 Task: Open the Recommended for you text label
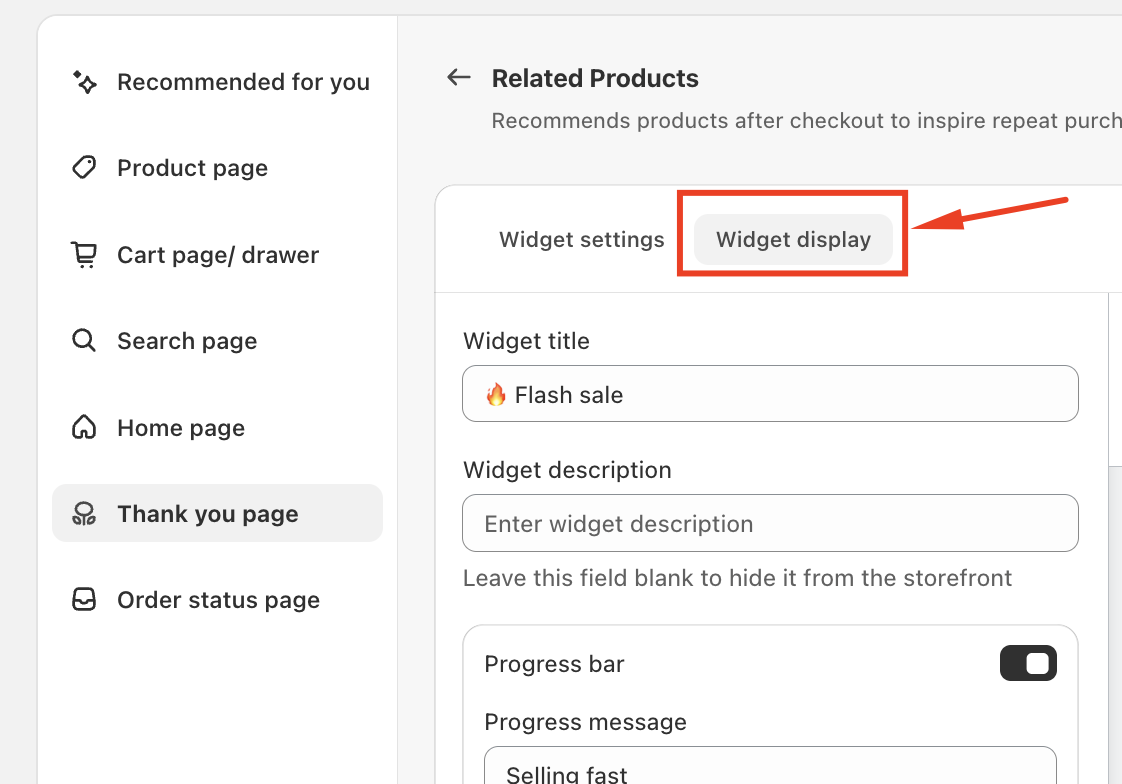(243, 82)
